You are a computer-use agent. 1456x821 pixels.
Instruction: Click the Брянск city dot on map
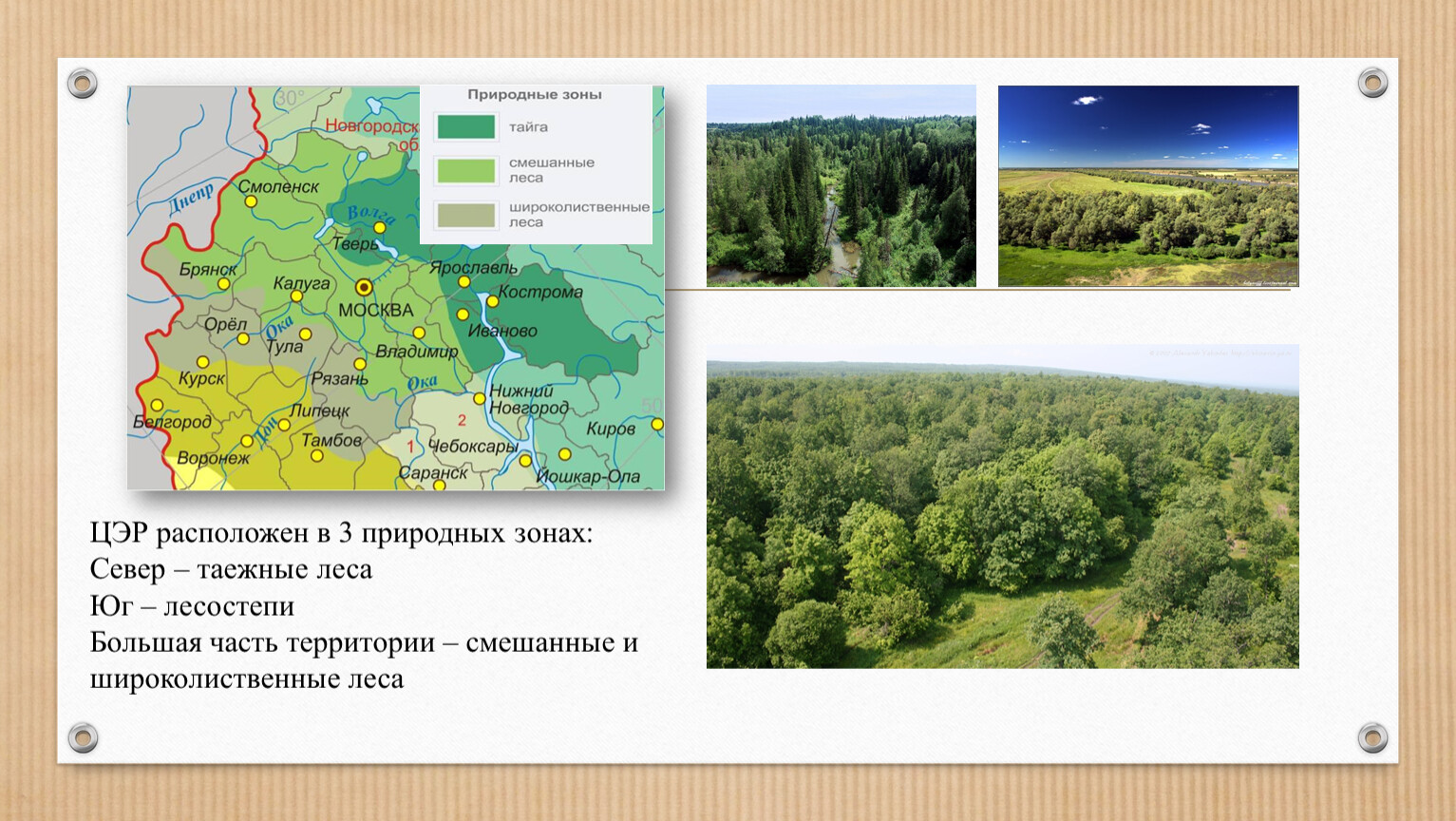pyautogui.click(x=223, y=284)
